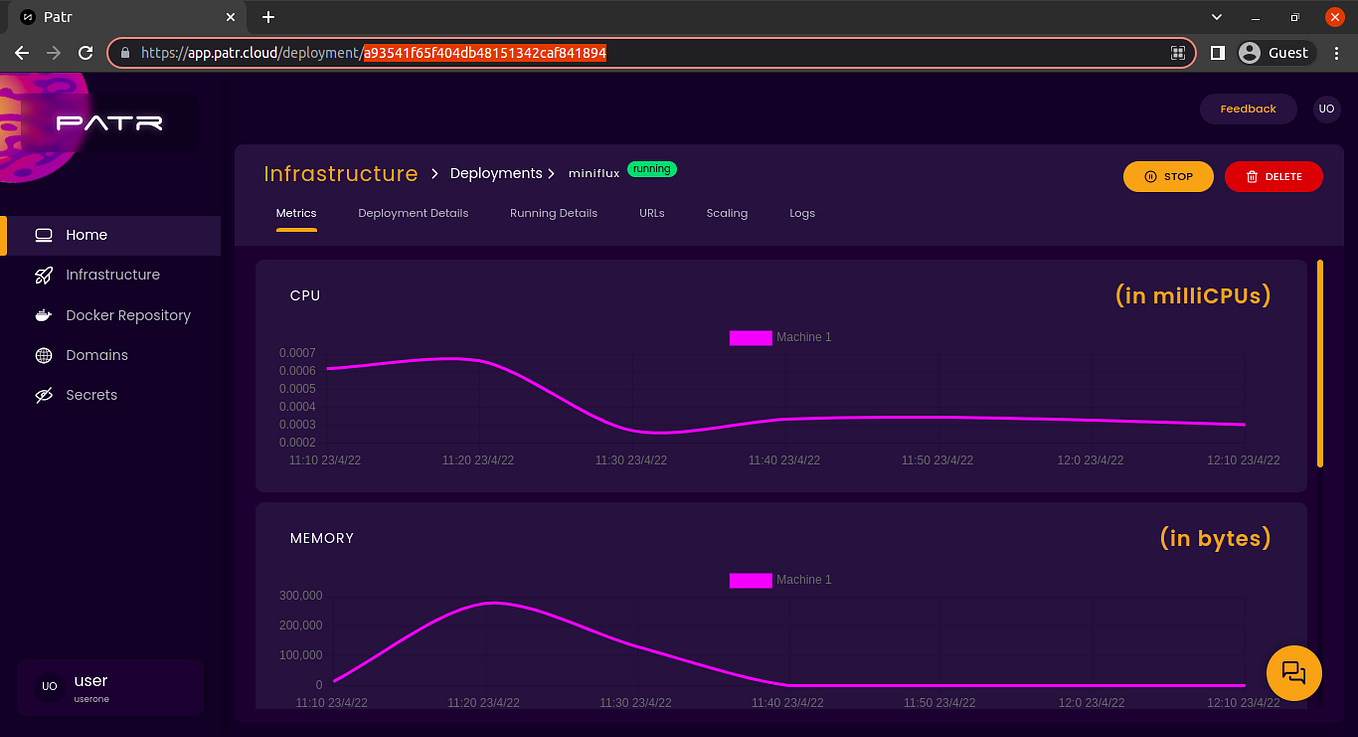The image size is (1358, 737).
Task: Expand the browser window dropdown chevron
Action: click(x=1216, y=17)
